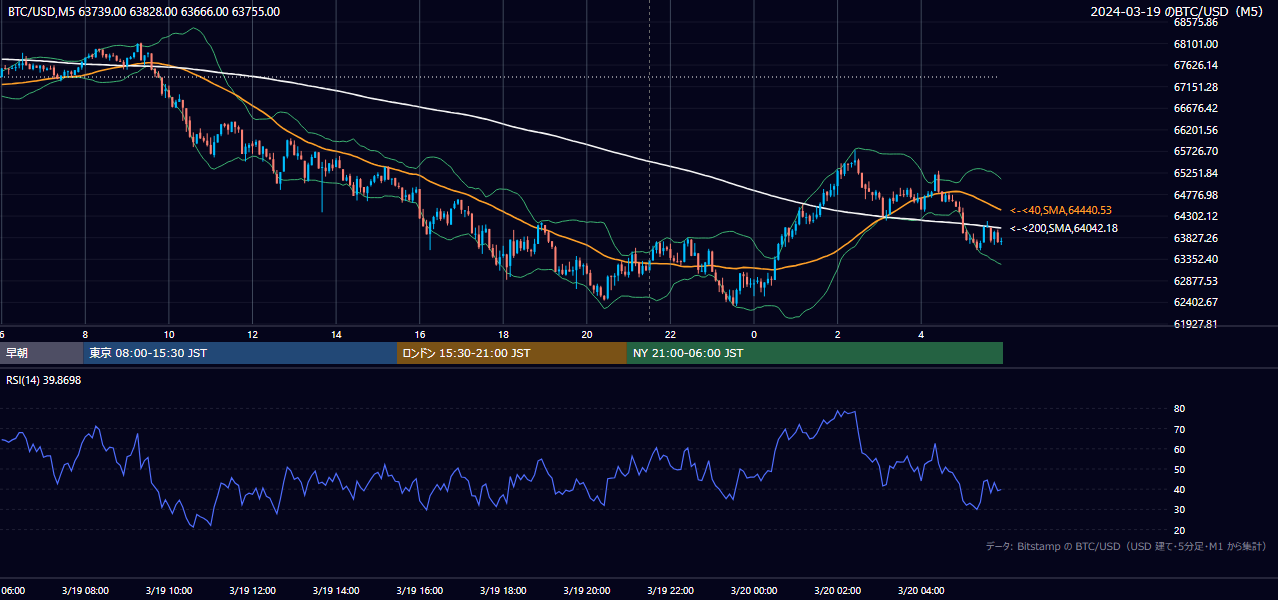This screenshot has width=1278, height=600.
Task: Click price axis value 66201.56
Action: pos(1195,130)
